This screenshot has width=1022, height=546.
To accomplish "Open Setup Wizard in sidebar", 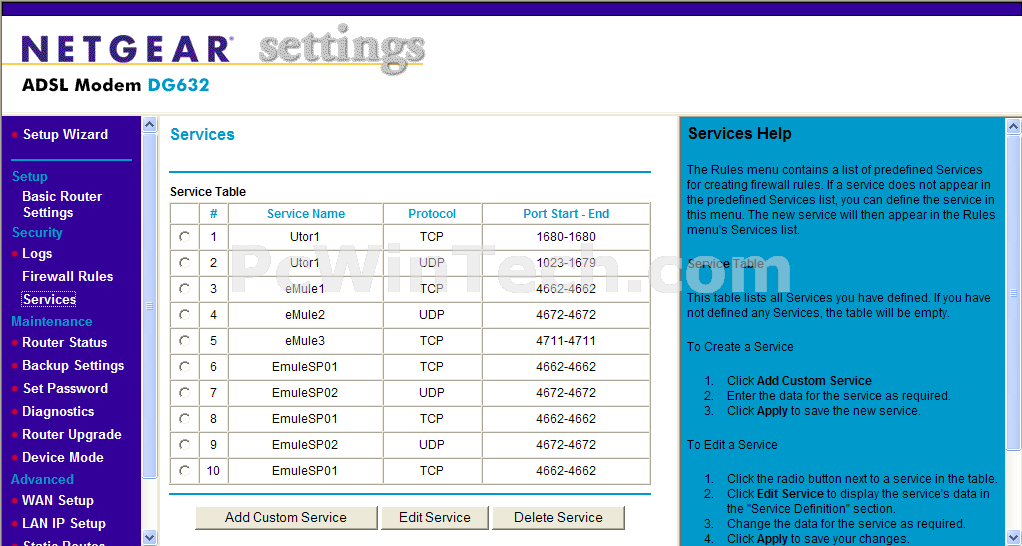I will click(x=65, y=134).
